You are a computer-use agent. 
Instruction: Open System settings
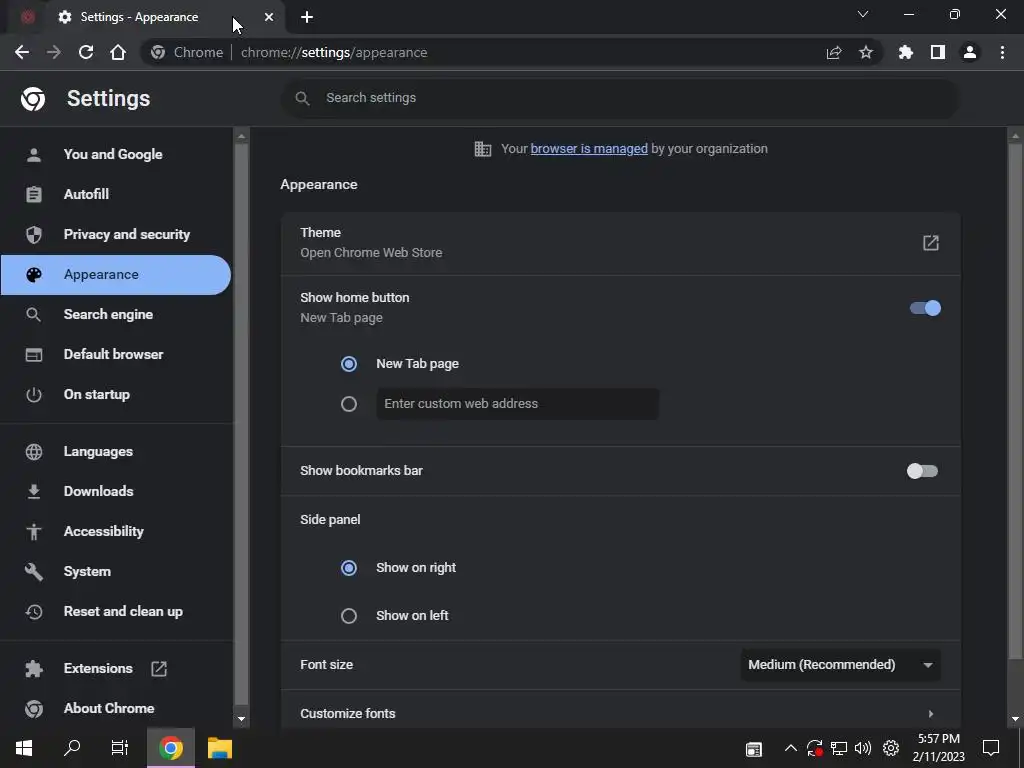[115, 571]
